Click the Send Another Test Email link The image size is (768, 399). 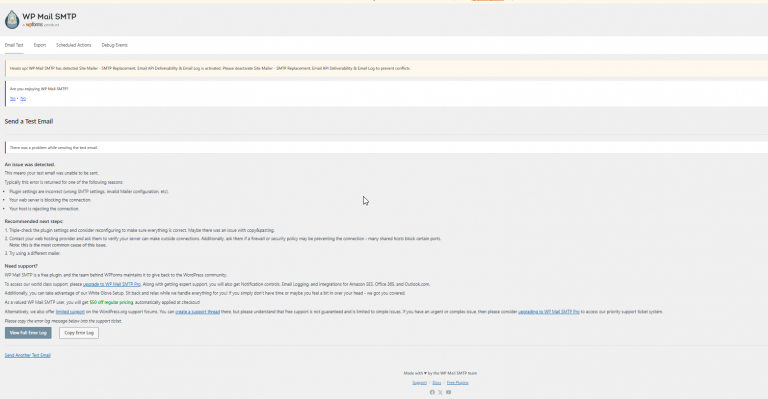pos(27,355)
